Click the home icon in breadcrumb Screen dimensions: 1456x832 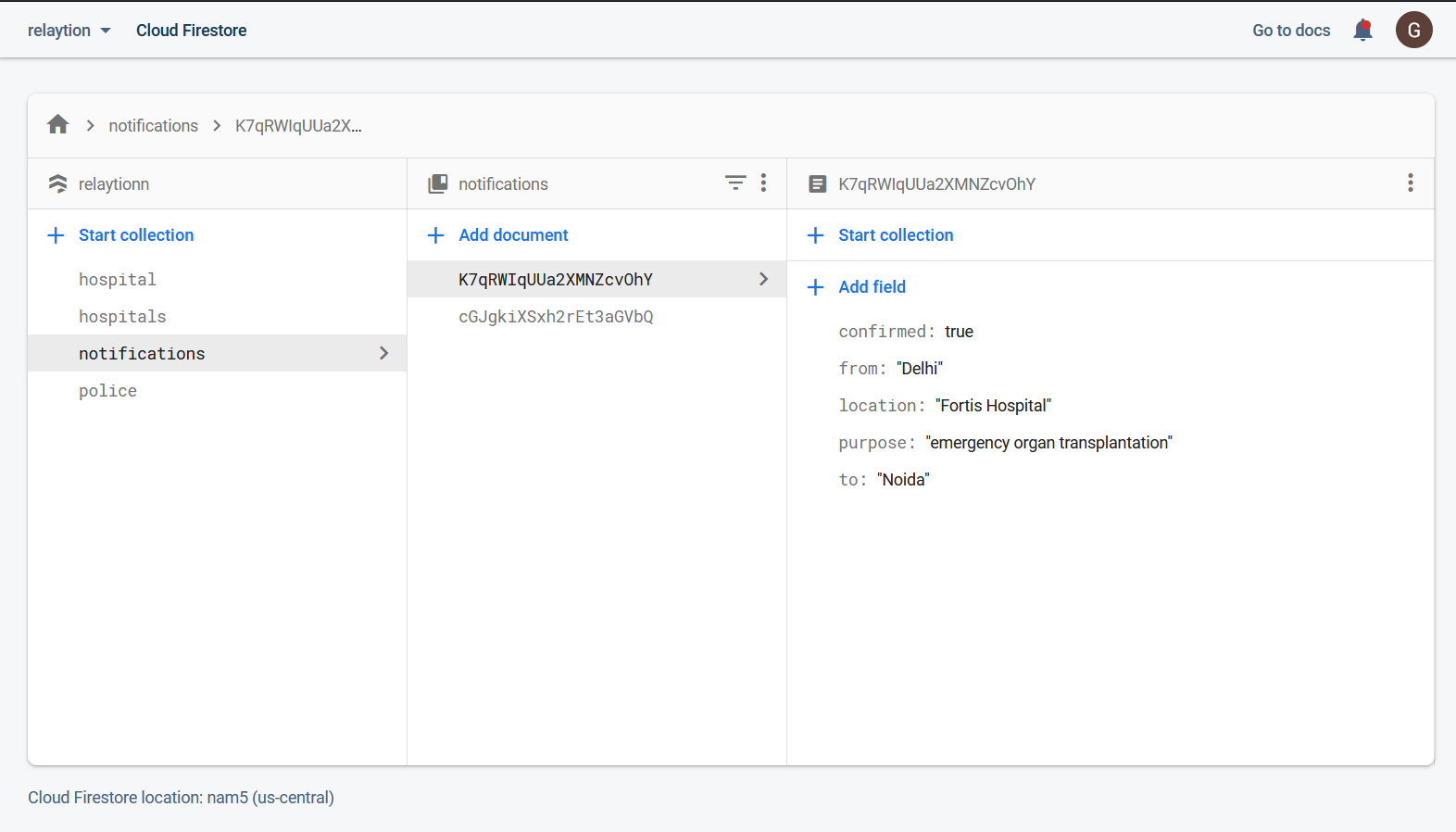[58, 125]
